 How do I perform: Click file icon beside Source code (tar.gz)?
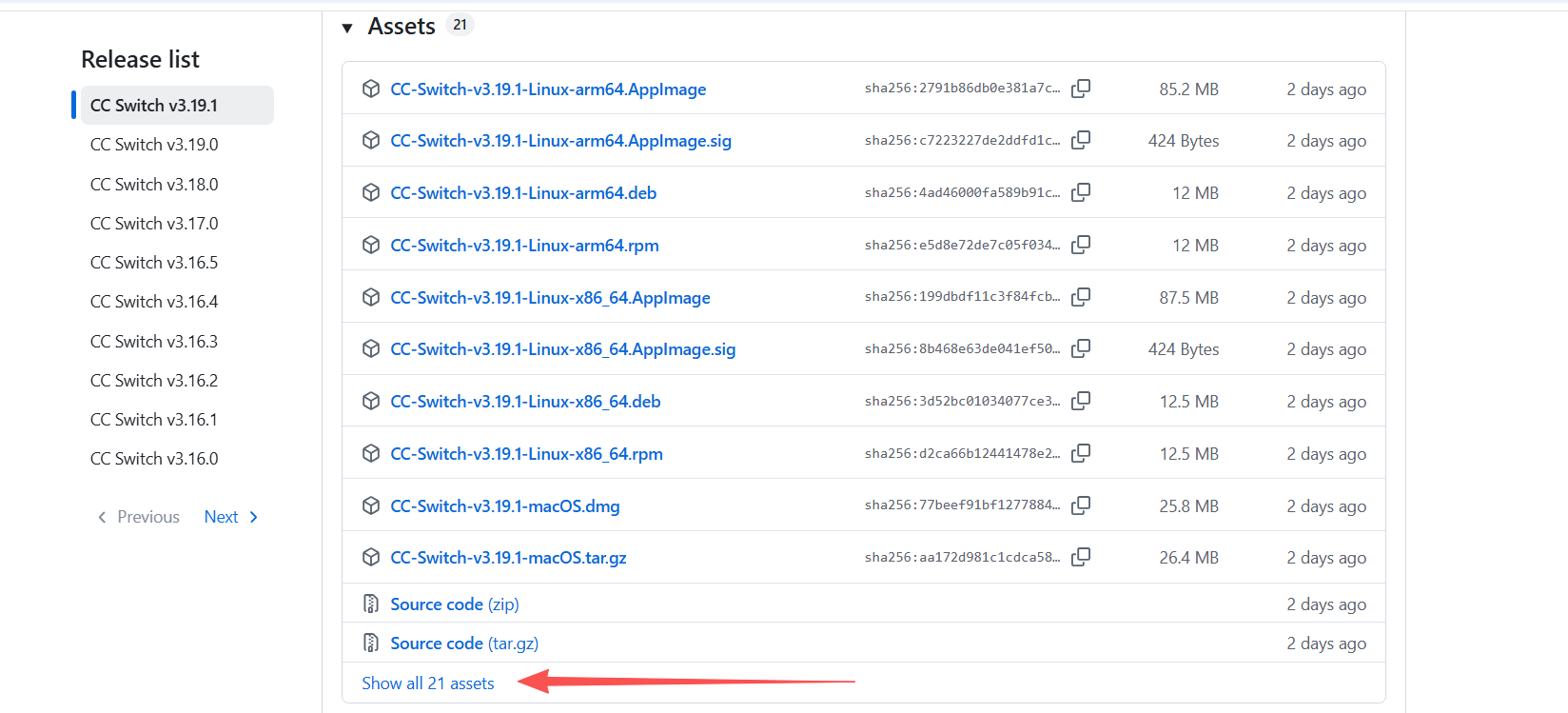(371, 643)
